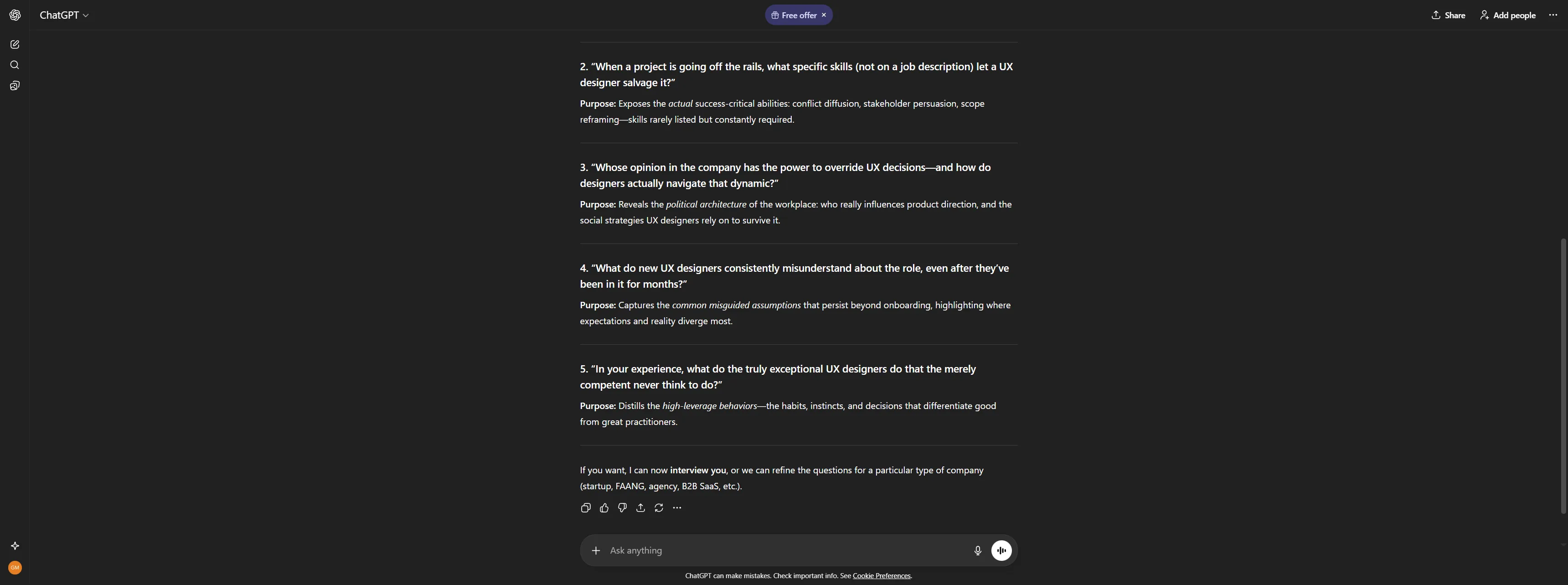
Task: Open the Cookie Preferences link
Action: pyautogui.click(x=882, y=576)
